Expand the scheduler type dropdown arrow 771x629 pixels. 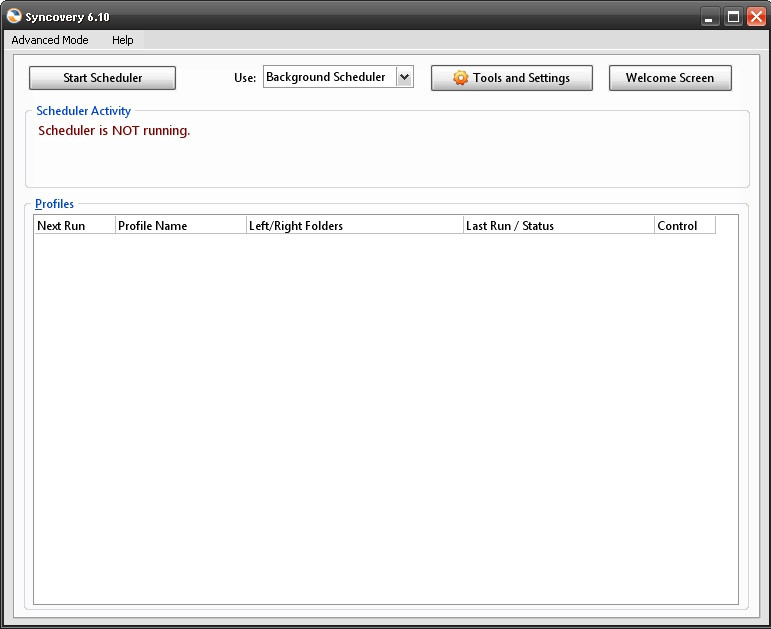404,77
